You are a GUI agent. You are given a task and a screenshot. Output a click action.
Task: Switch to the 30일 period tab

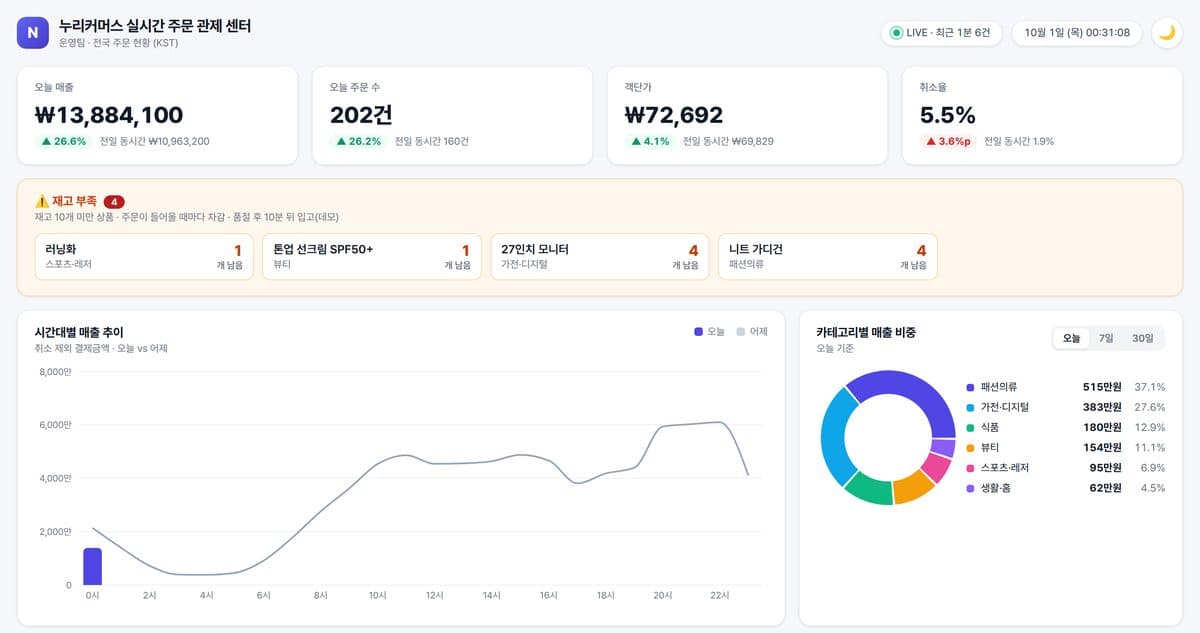coord(1142,338)
